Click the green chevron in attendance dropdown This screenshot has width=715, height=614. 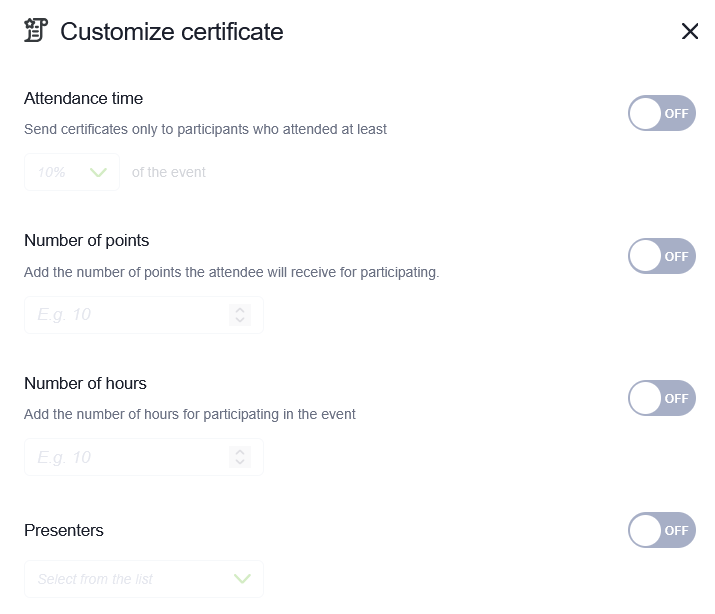pyautogui.click(x=98, y=172)
